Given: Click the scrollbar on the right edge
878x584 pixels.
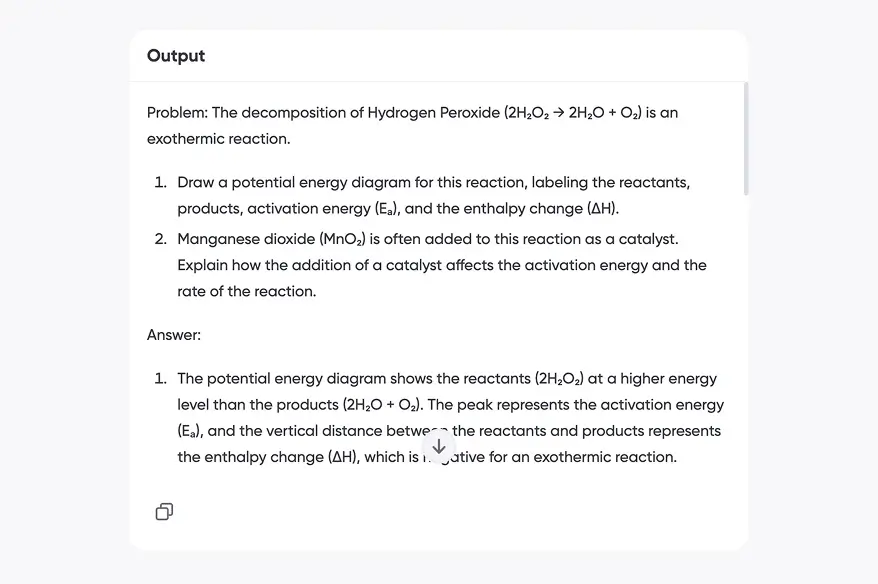Looking at the screenshot, I should coord(744,140).
